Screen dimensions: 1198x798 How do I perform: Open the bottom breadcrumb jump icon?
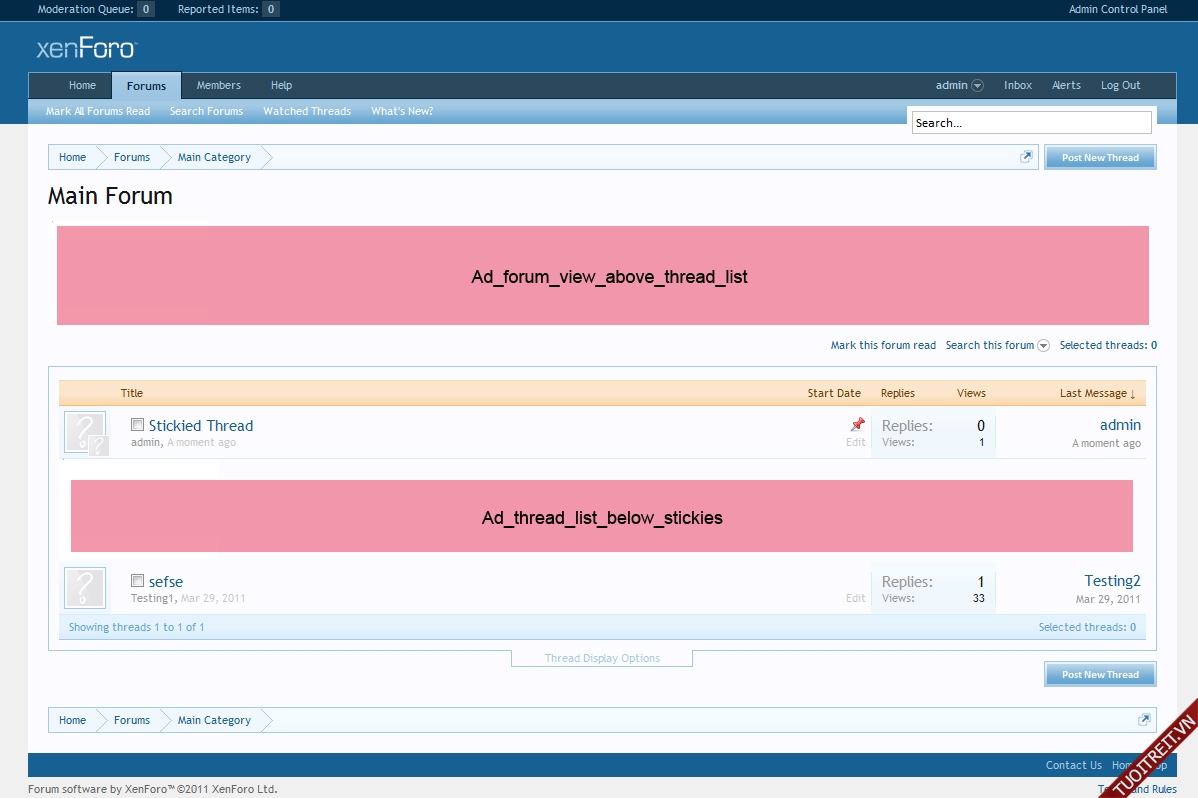(x=1144, y=720)
